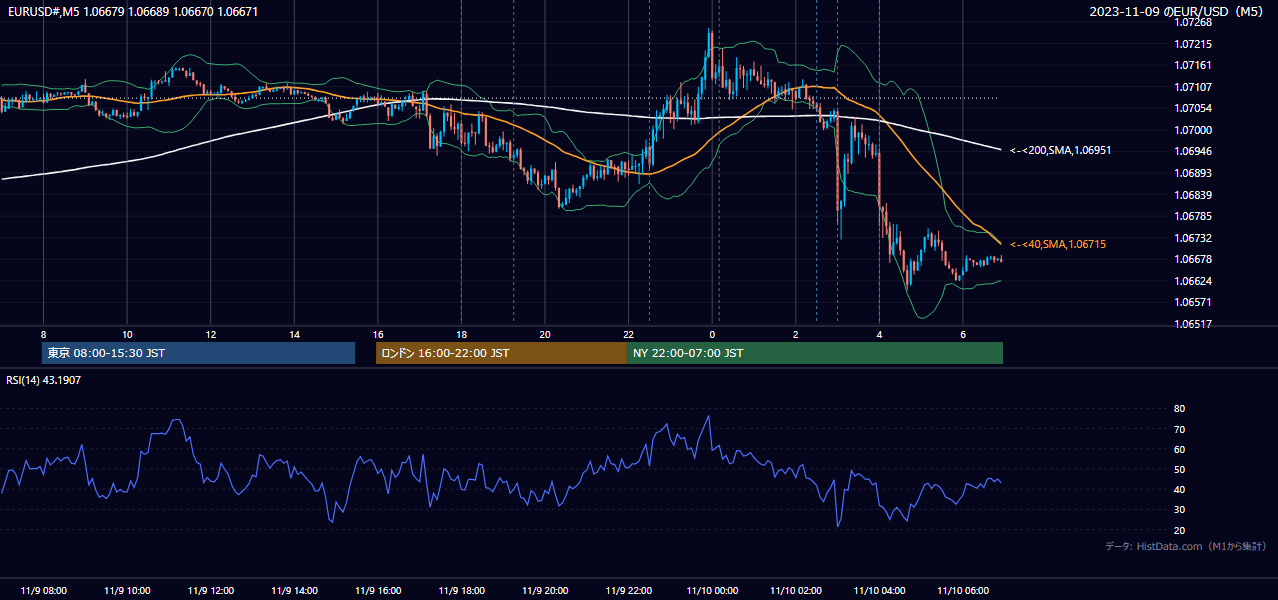Click the 11/9 08:00 date label

tap(44, 591)
